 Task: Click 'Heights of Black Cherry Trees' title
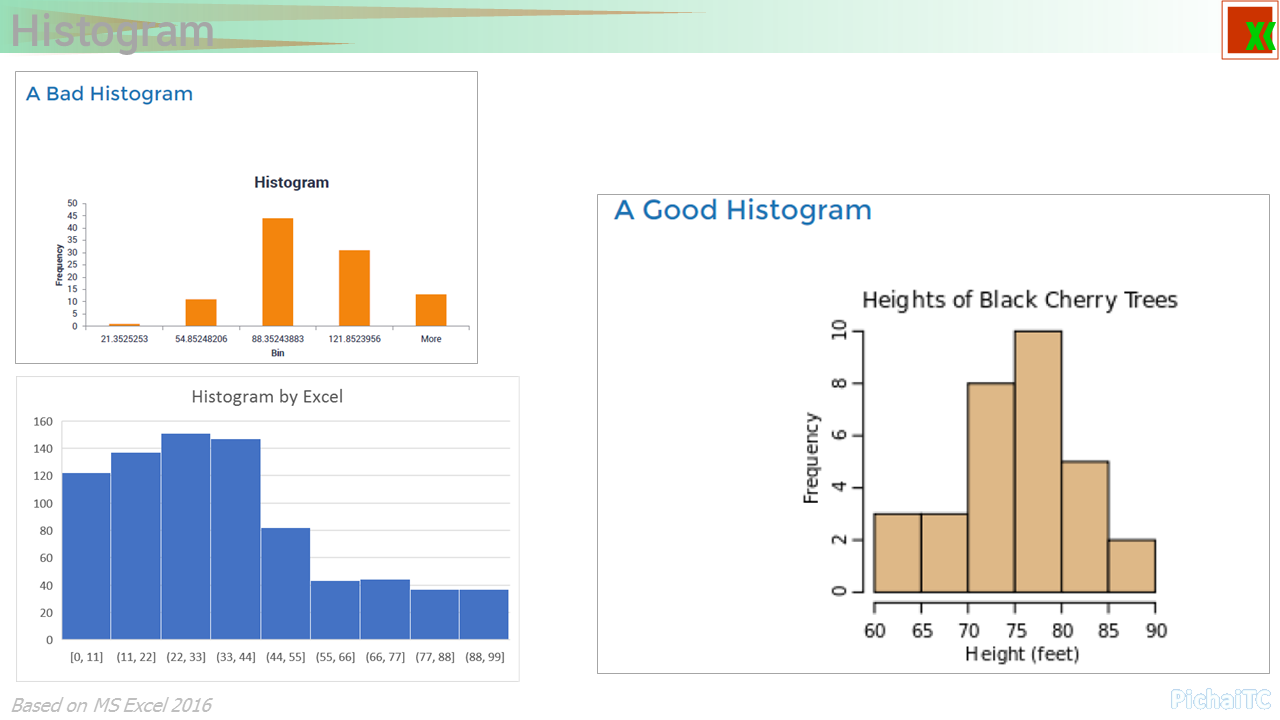point(1020,300)
